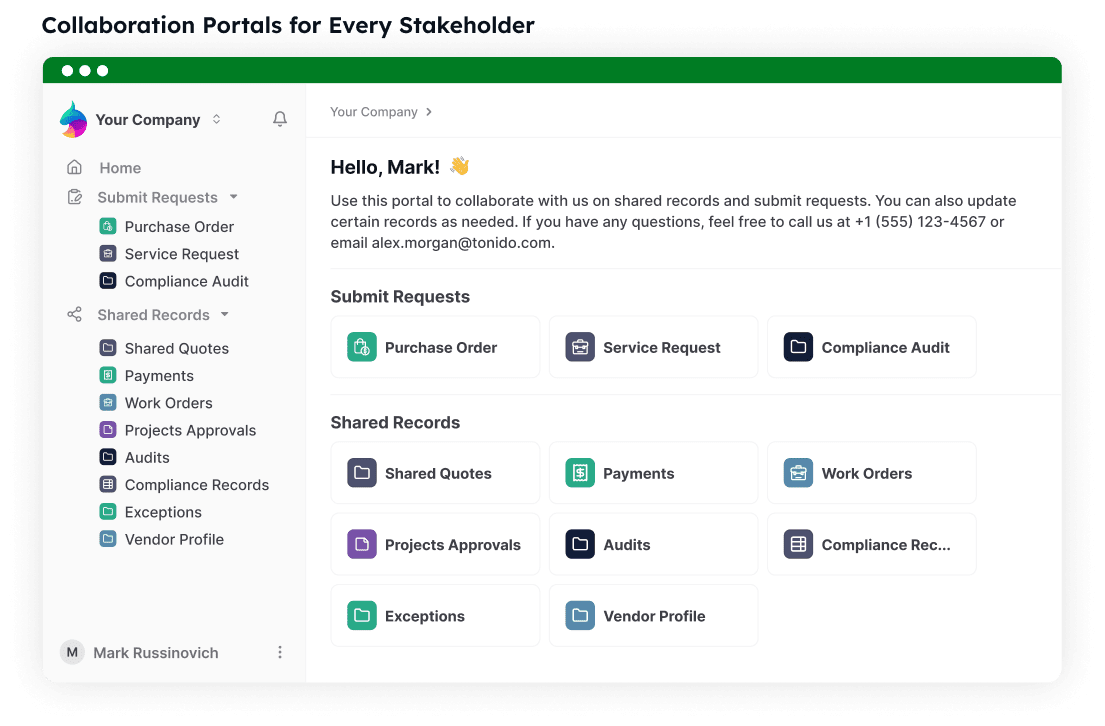Open the Compliance Audit request card
The width and height of the screenshot is (1105, 726).
tap(871, 347)
